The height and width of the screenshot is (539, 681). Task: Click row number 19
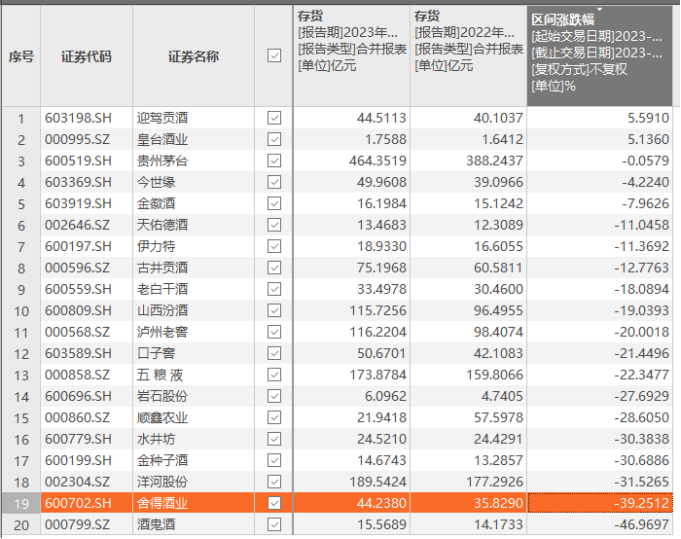21,503
